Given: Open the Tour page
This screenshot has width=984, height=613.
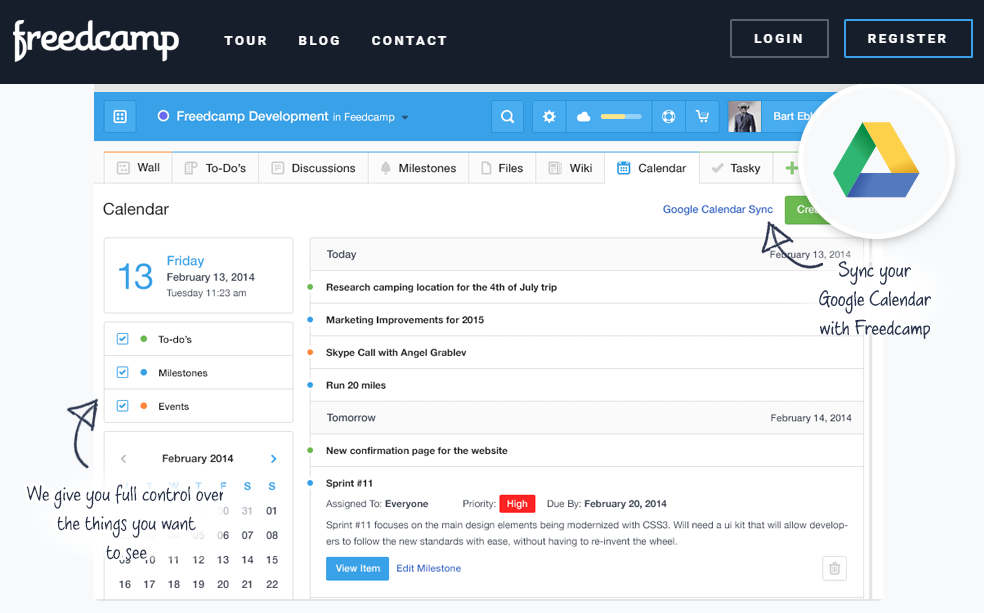Looking at the screenshot, I should (245, 40).
